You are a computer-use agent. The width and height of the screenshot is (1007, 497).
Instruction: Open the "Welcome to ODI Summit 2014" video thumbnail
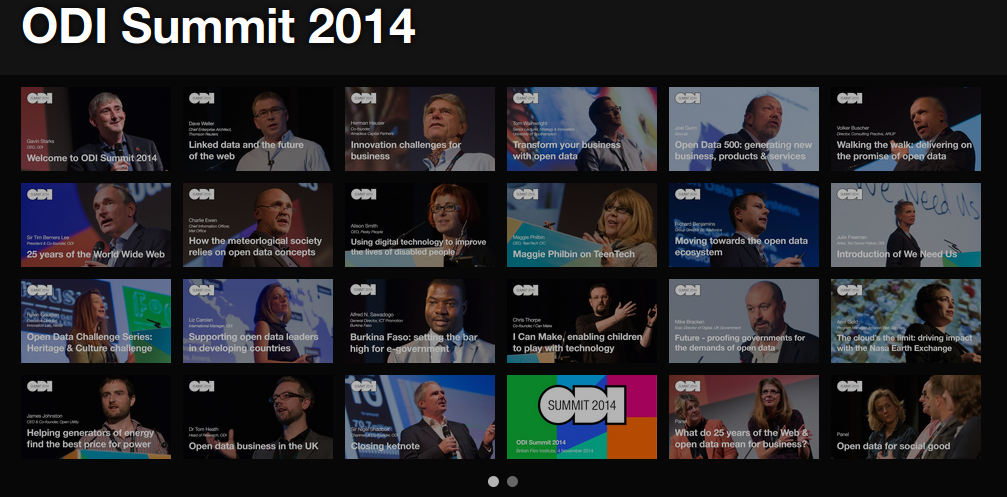pos(96,129)
